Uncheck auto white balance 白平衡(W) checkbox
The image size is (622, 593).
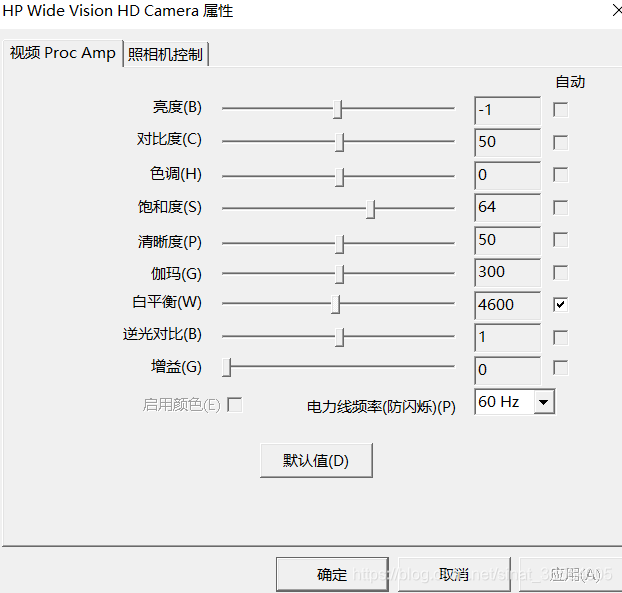(560, 305)
